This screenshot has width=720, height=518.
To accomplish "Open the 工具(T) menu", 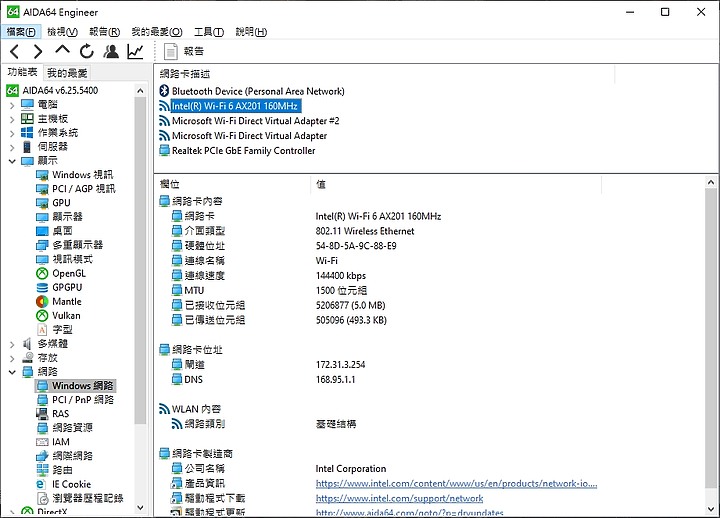I will [x=208, y=32].
